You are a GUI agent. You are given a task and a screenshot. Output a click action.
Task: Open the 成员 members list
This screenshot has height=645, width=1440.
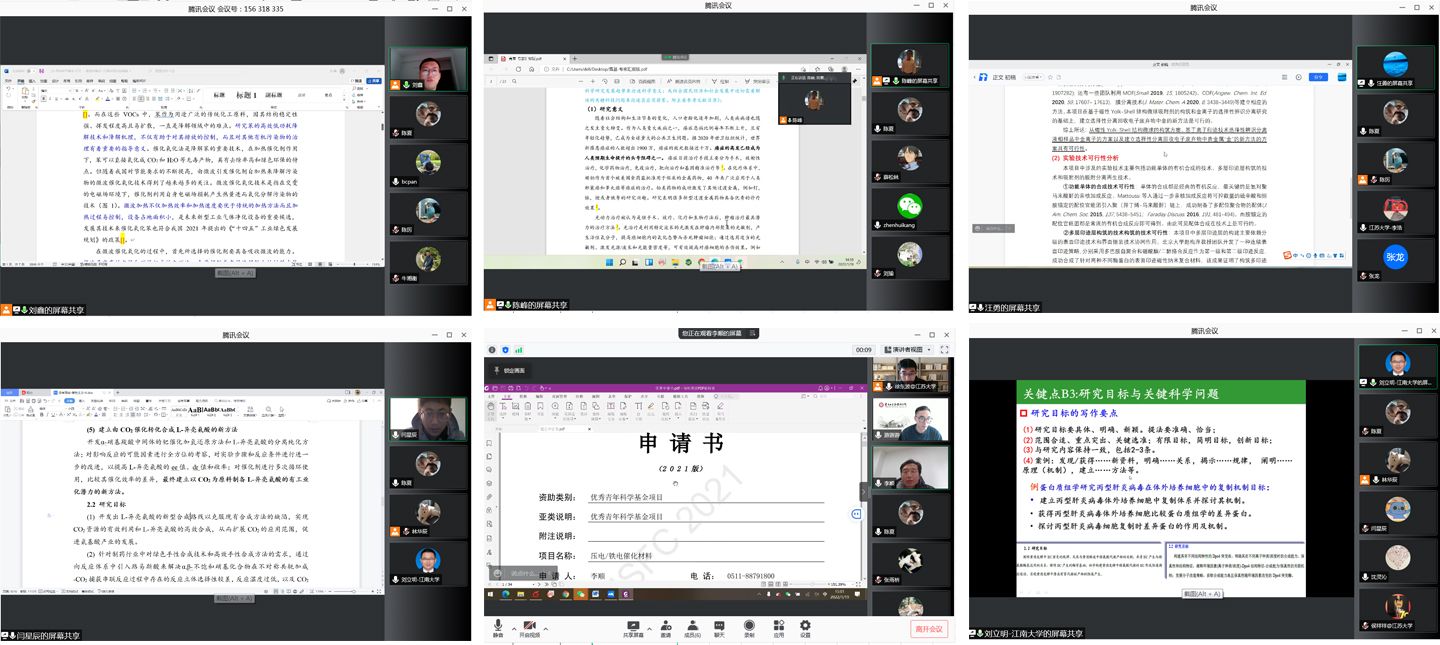(692, 625)
